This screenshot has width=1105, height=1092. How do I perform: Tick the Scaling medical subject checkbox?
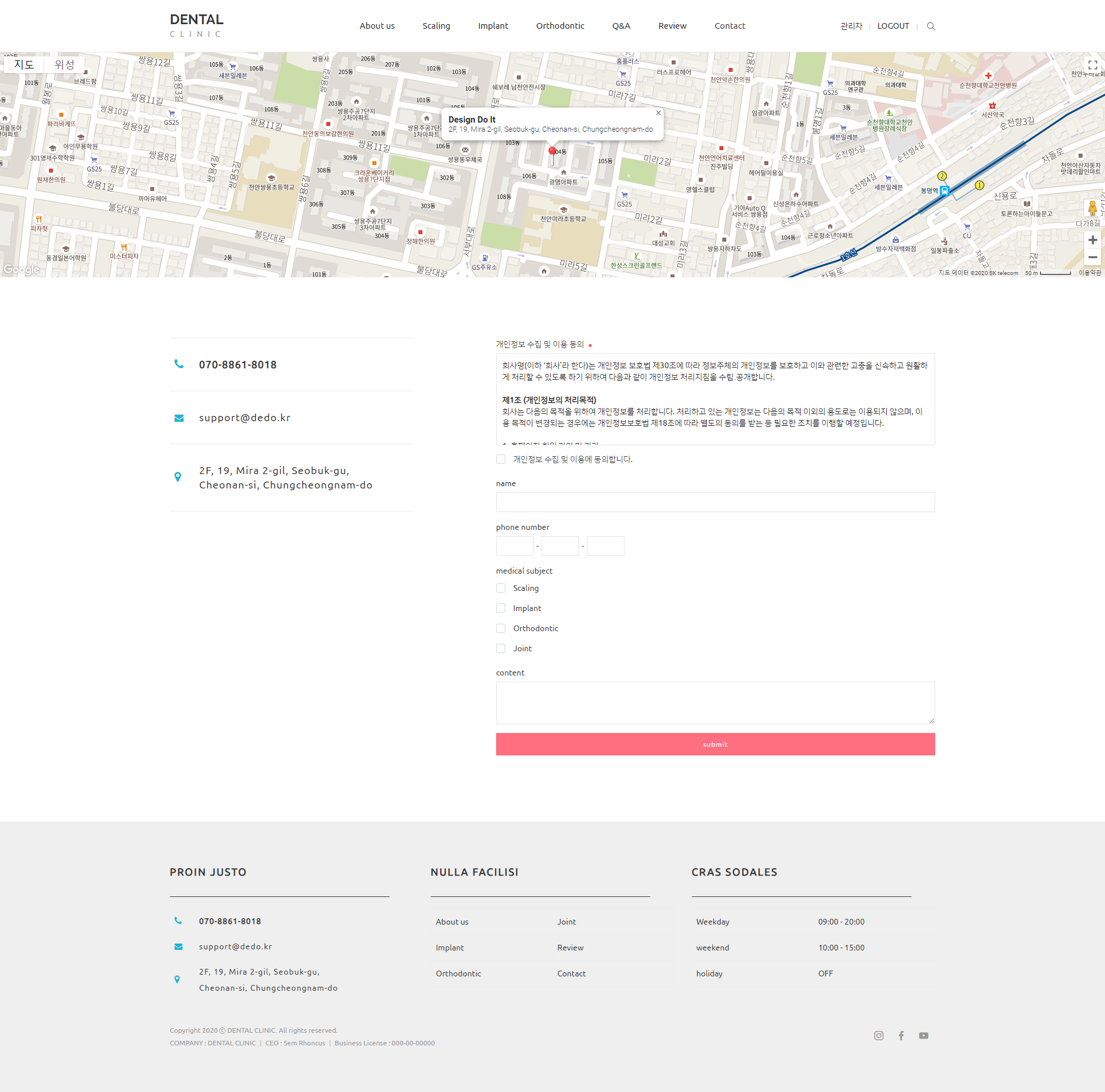coord(501,588)
